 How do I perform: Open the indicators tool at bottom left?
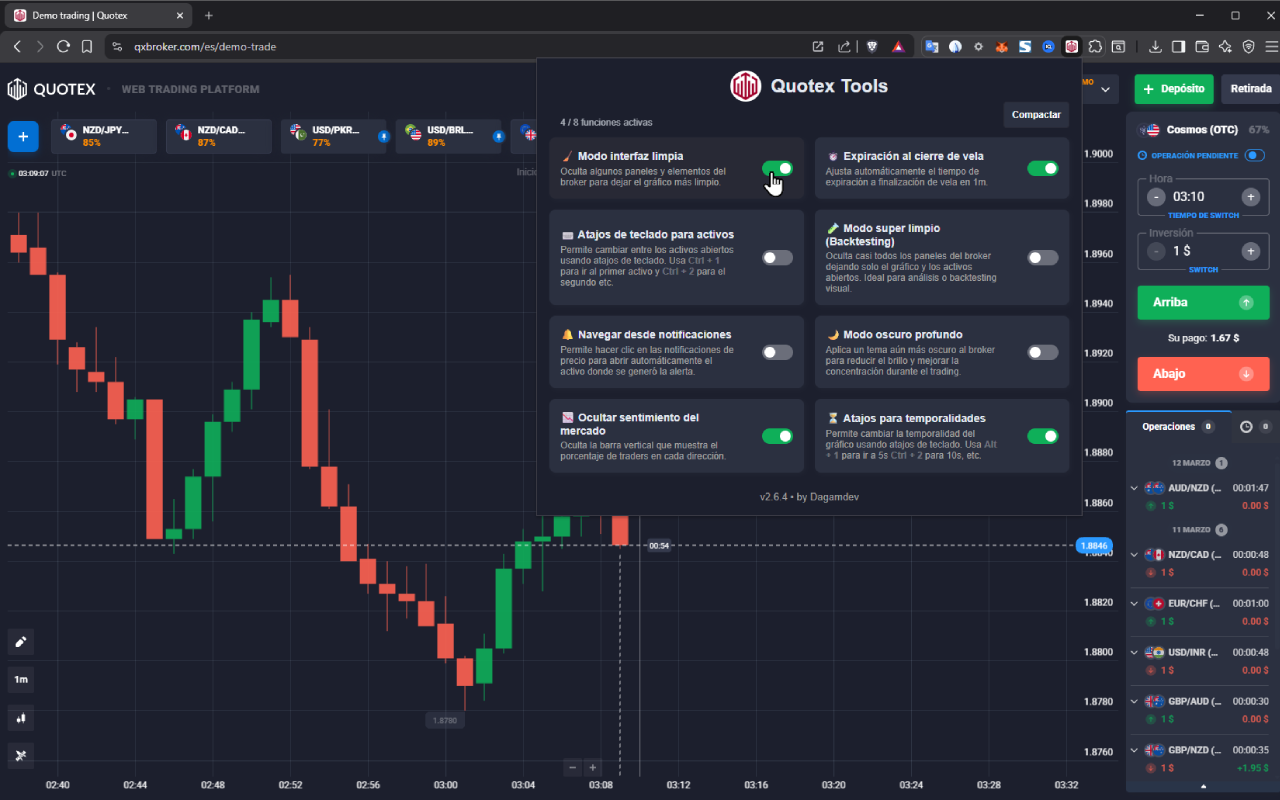[21, 755]
